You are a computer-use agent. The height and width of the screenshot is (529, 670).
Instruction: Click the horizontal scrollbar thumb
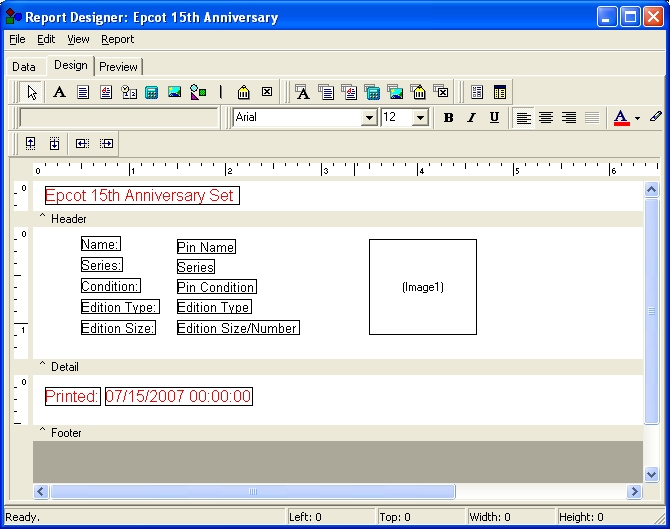tap(253, 491)
